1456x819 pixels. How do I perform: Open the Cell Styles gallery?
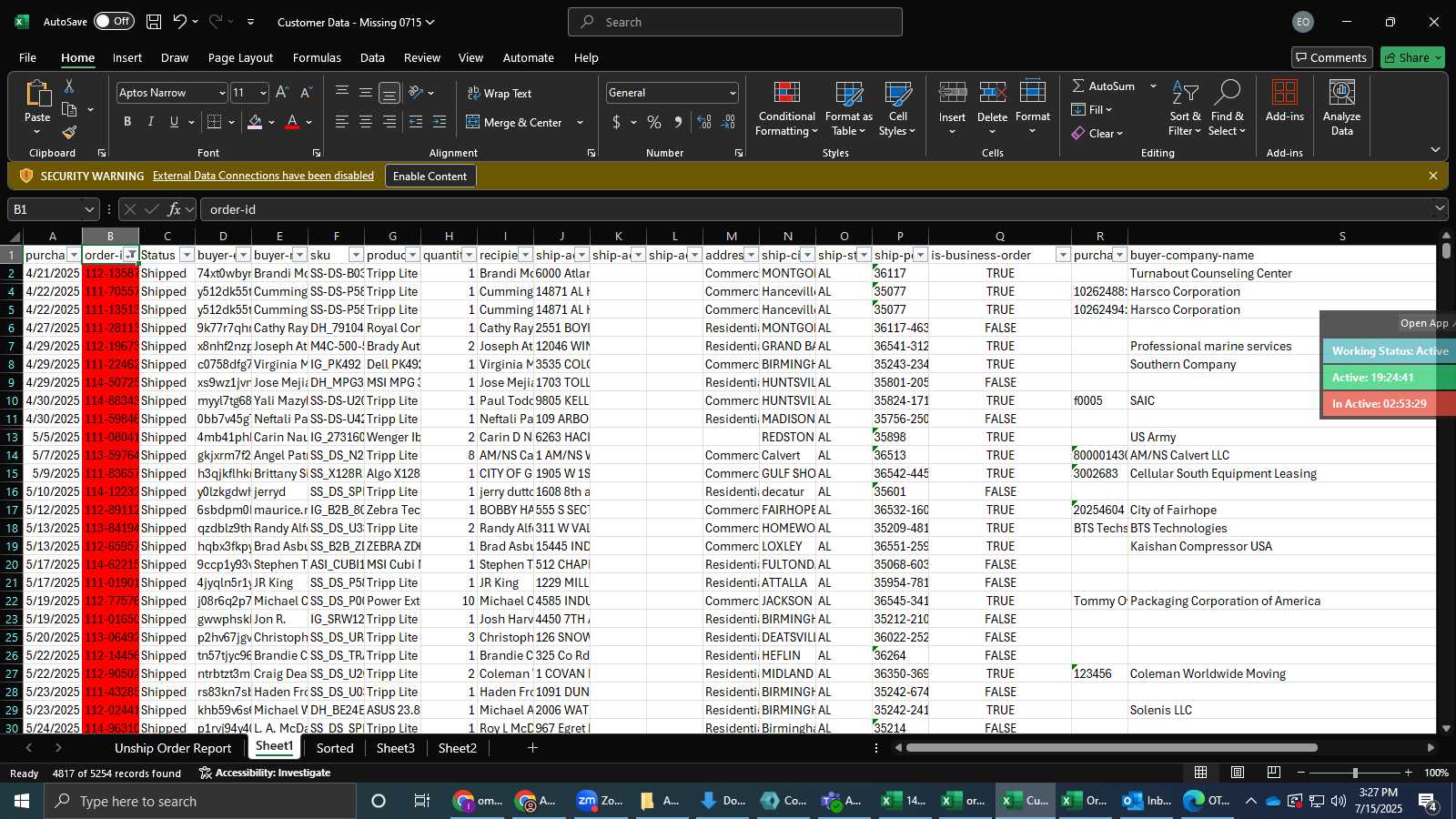pyautogui.click(x=898, y=108)
